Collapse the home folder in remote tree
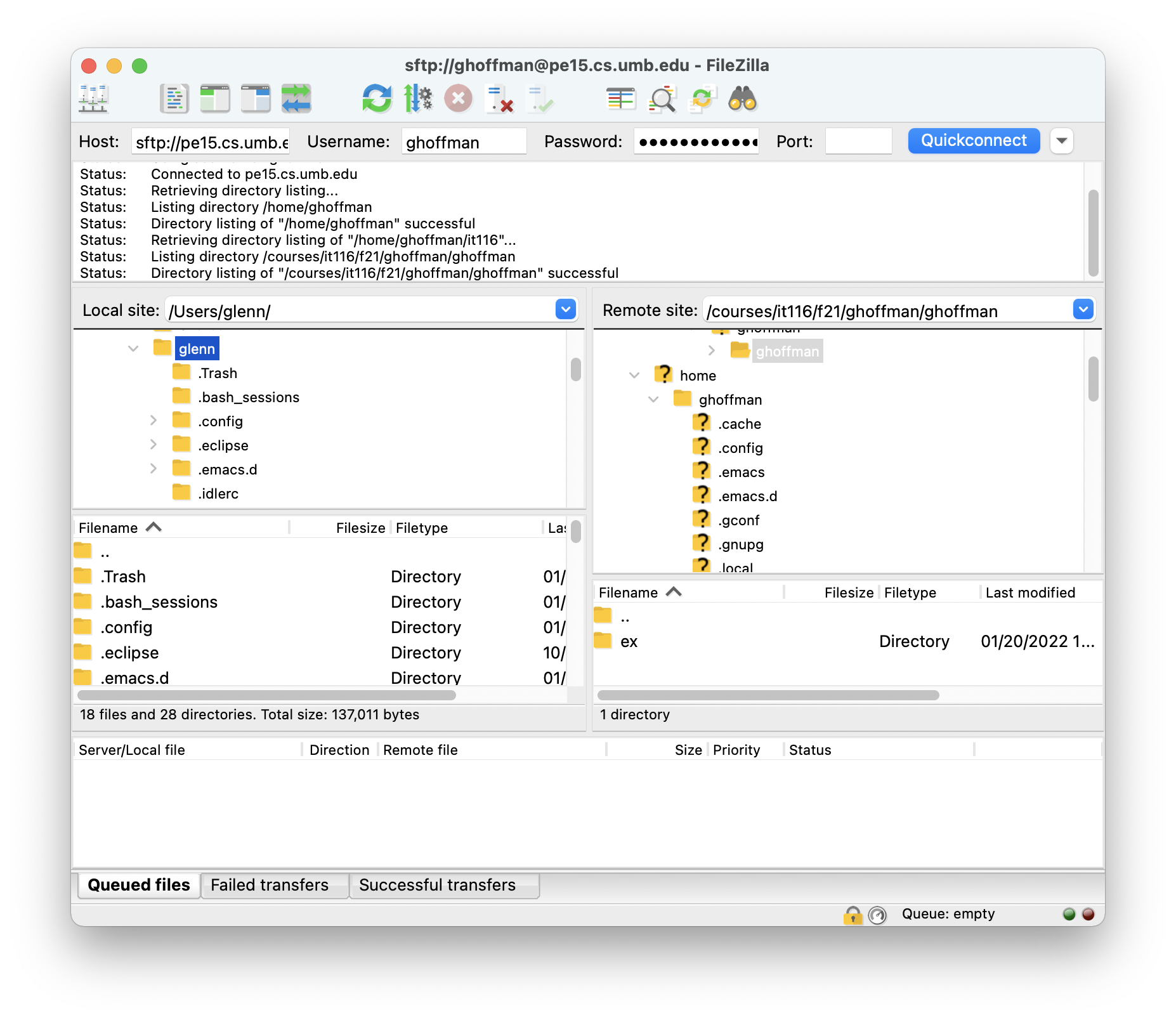Screen dimensions: 1176x1020 634,376
